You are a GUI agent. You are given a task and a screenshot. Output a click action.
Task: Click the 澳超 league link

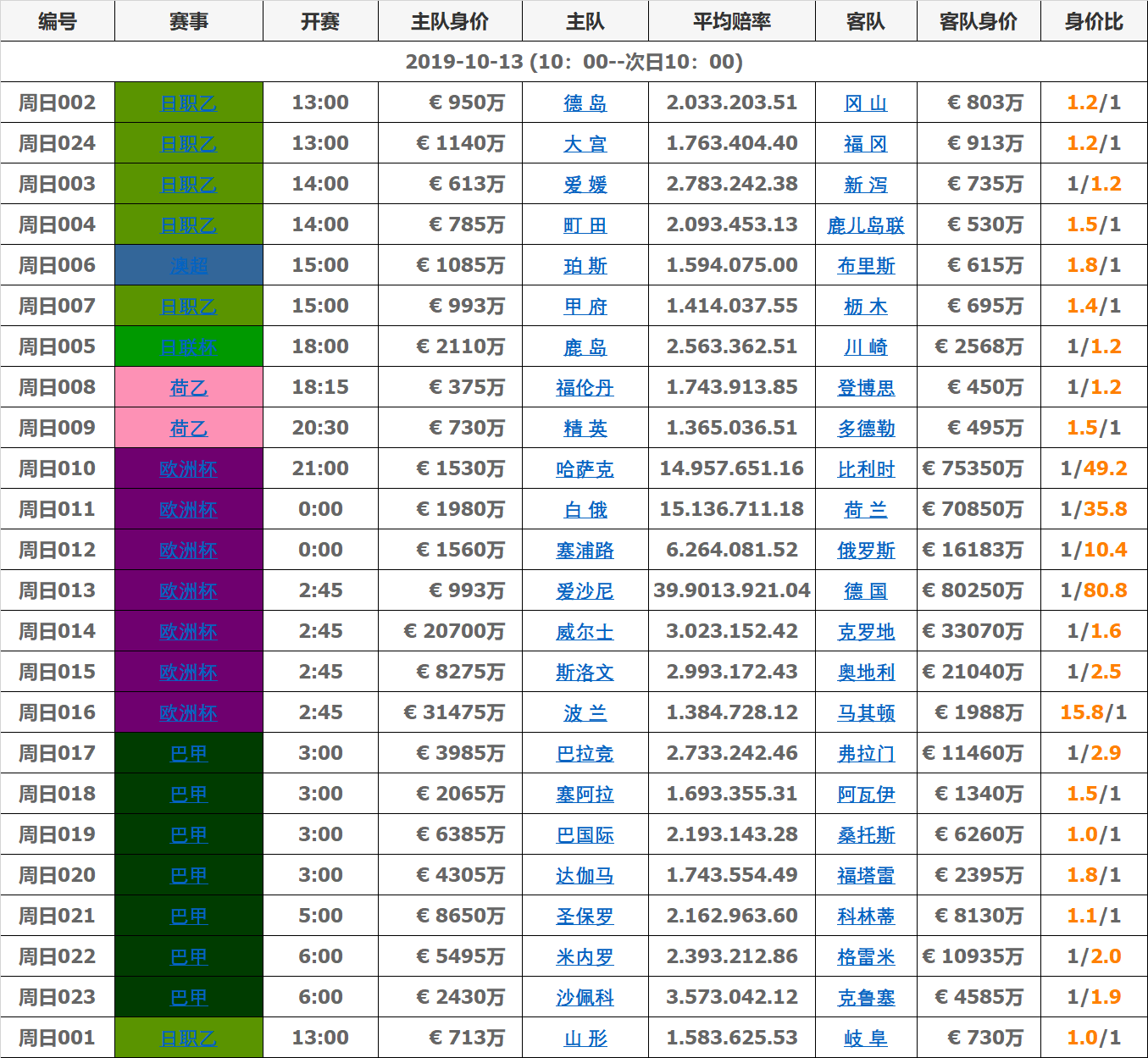click(189, 266)
